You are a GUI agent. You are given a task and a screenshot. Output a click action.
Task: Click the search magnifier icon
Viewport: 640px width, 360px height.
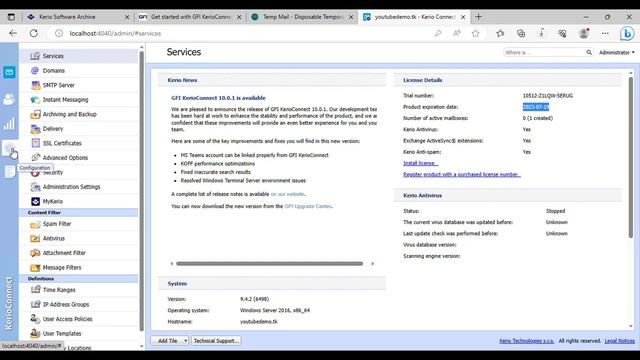tap(589, 52)
